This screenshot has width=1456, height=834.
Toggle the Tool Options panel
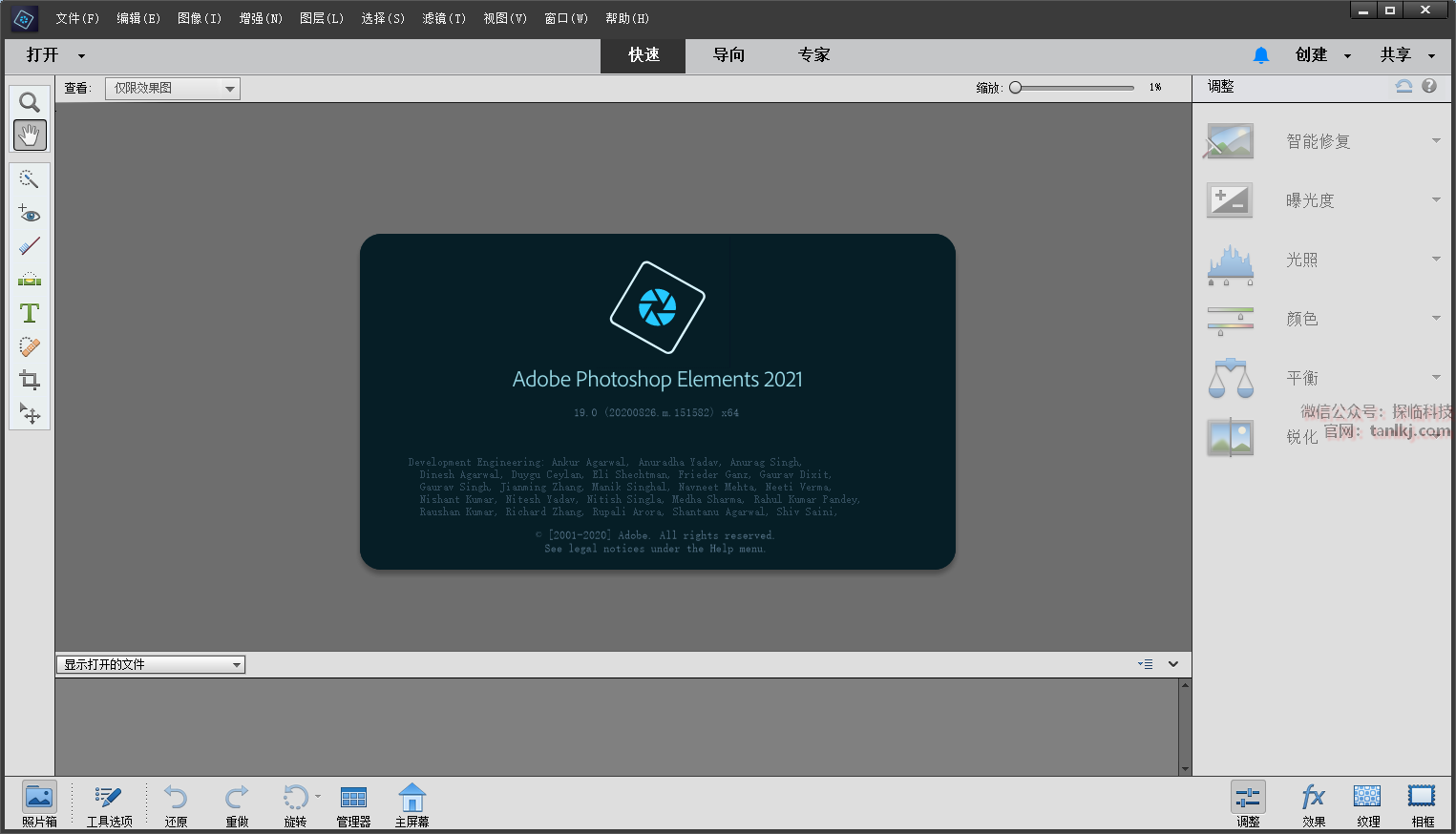[109, 803]
